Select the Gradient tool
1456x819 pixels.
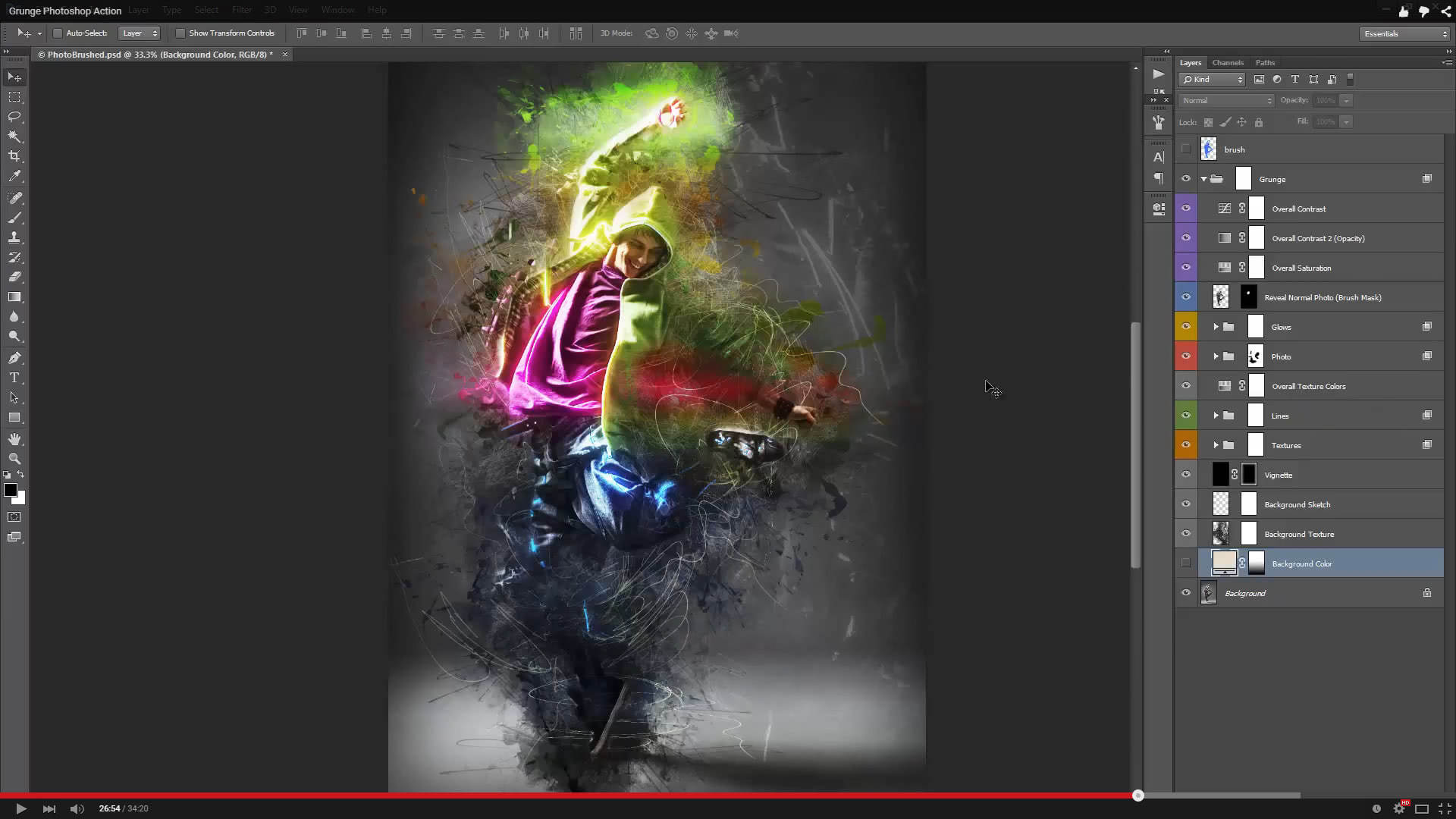pos(14,297)
